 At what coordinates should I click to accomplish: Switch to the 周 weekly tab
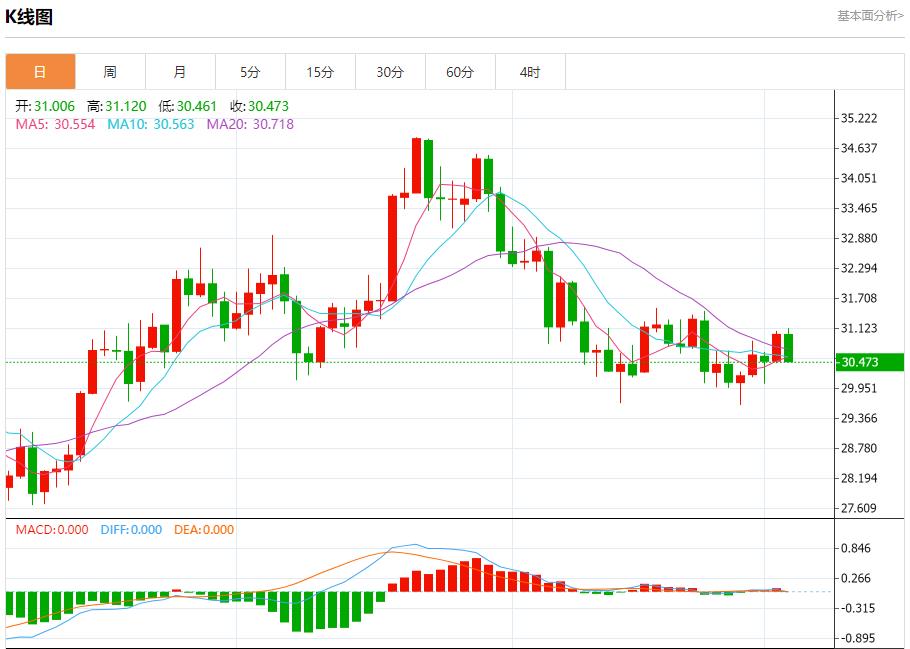[110, 72]
